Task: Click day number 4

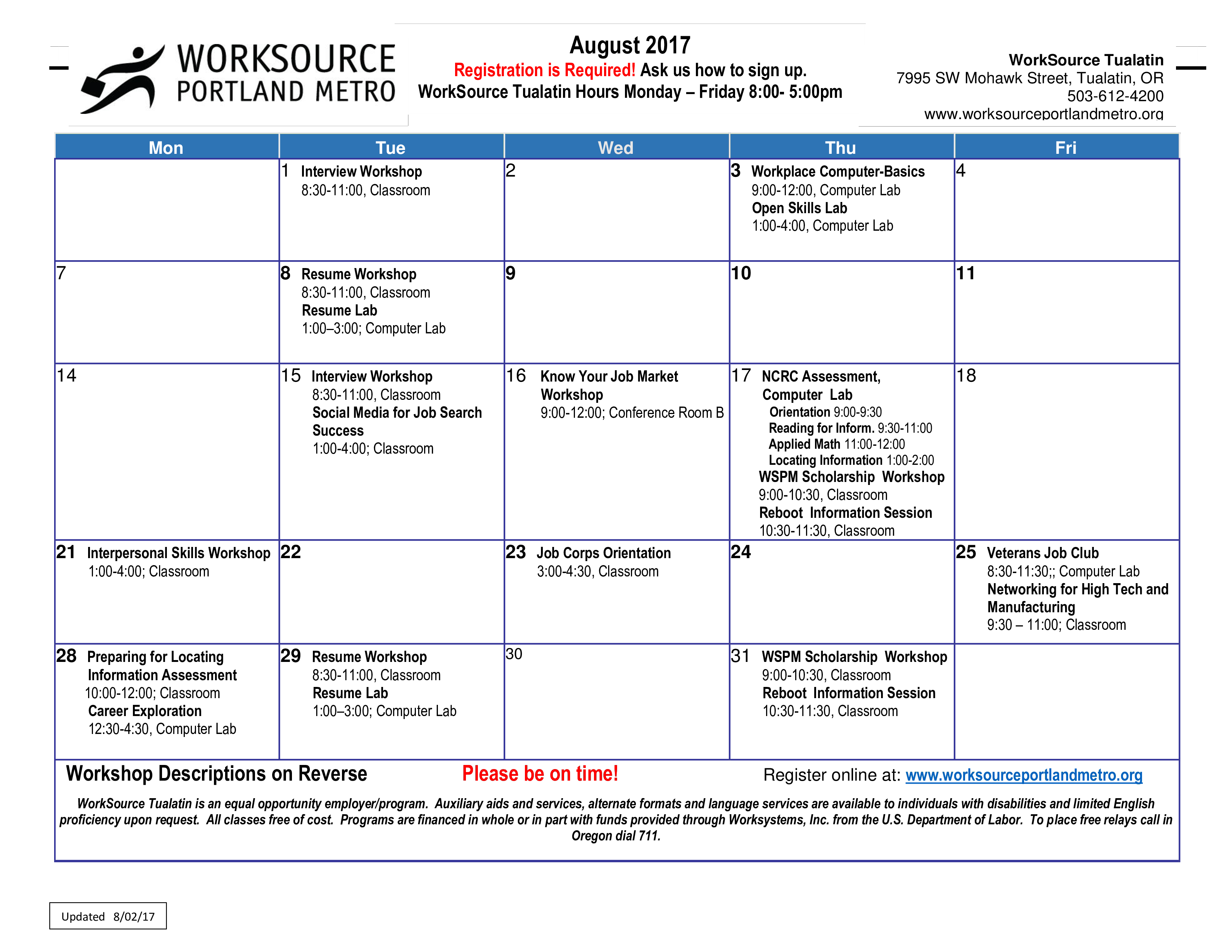Action: point(961,170)
